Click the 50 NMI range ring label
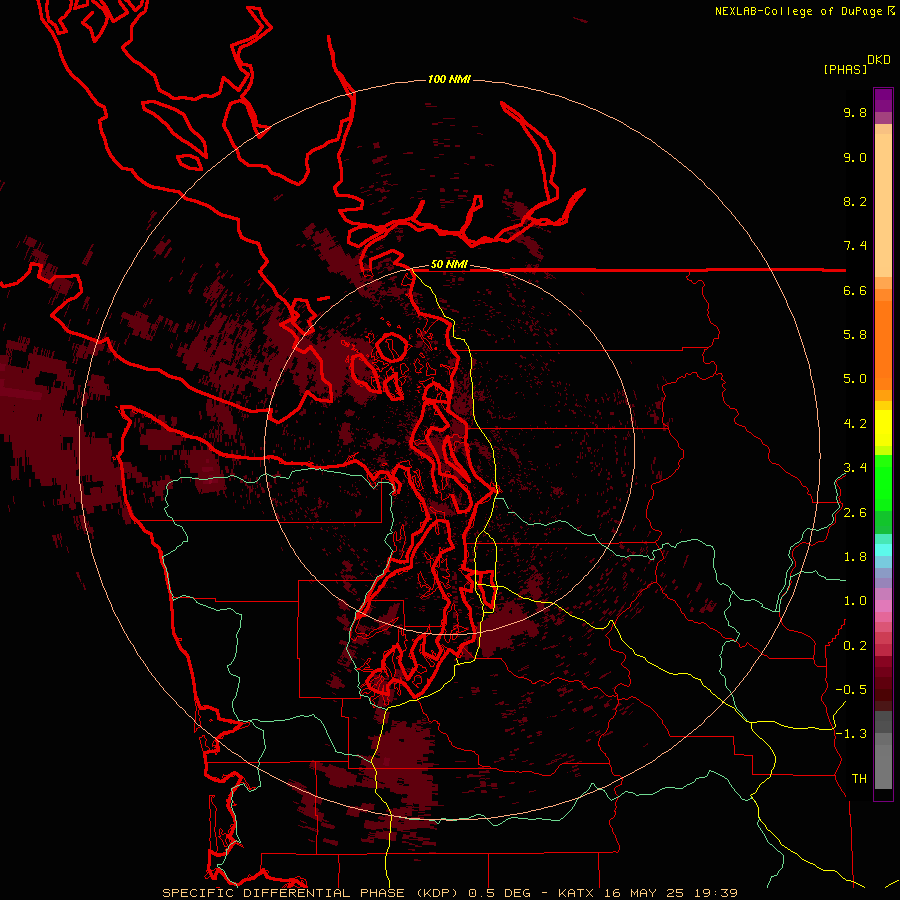The width and height of the screenshot is (900, 900). (449, 265)
